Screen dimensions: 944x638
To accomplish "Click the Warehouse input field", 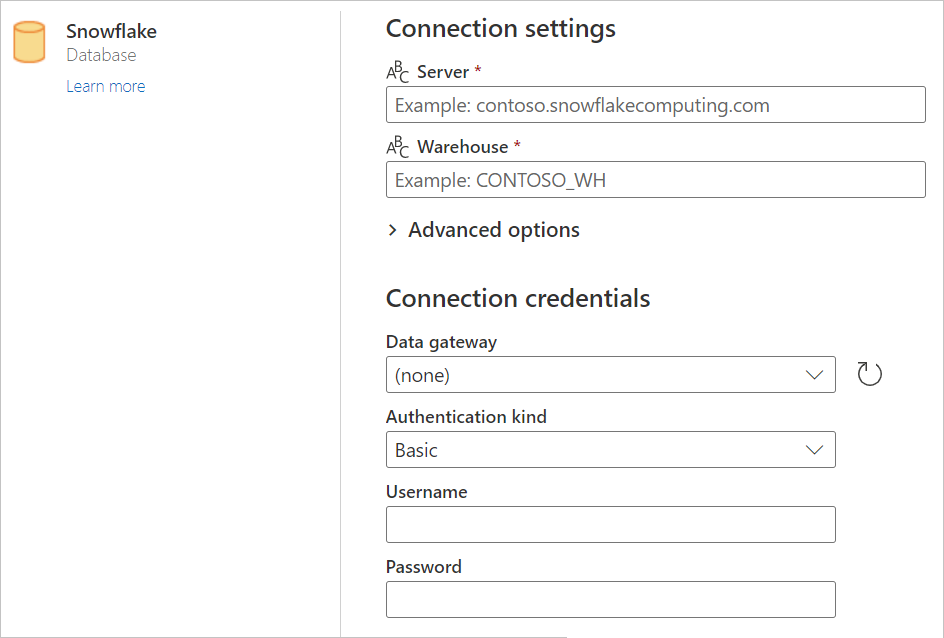I will pos(655,179).
